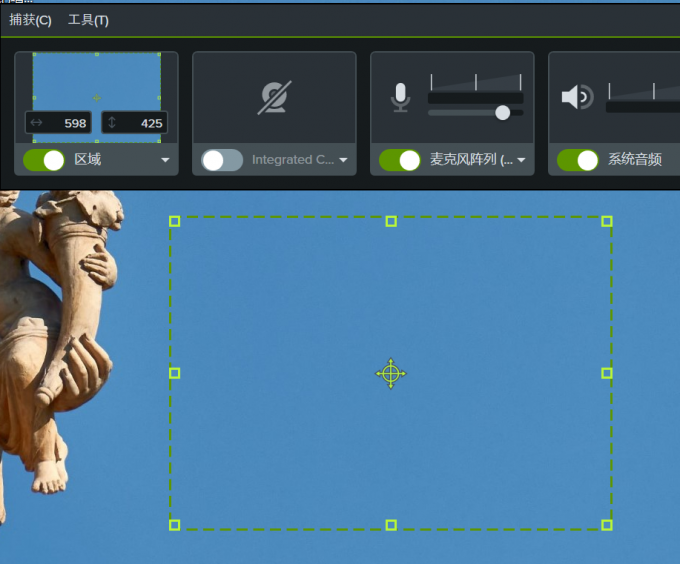Click the crosshair move handle in selection center
The height and width of the screenshot is (564, 680).
coord(391,373)
